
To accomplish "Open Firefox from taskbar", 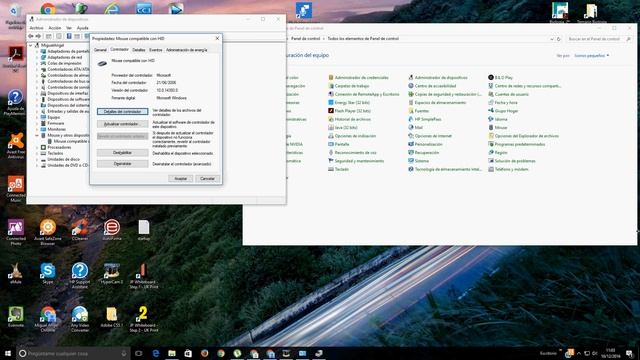I will point(204,353).
